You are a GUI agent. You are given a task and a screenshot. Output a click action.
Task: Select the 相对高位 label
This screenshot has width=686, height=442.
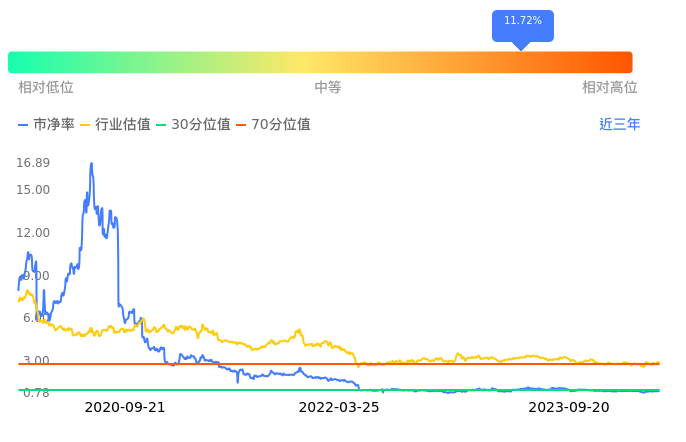coord(610,88)
